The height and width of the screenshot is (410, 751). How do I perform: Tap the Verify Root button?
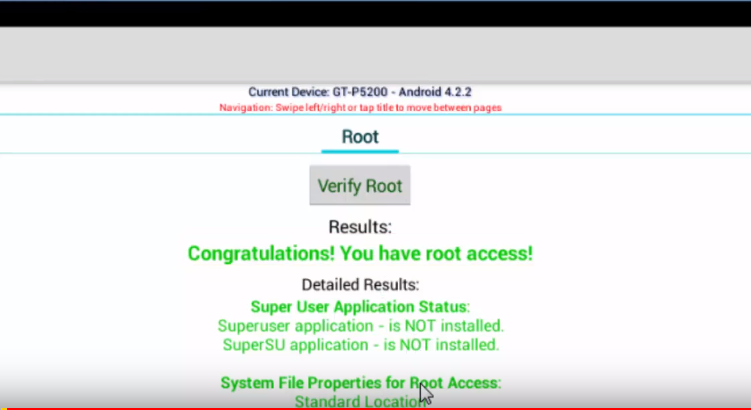point(360,185)
